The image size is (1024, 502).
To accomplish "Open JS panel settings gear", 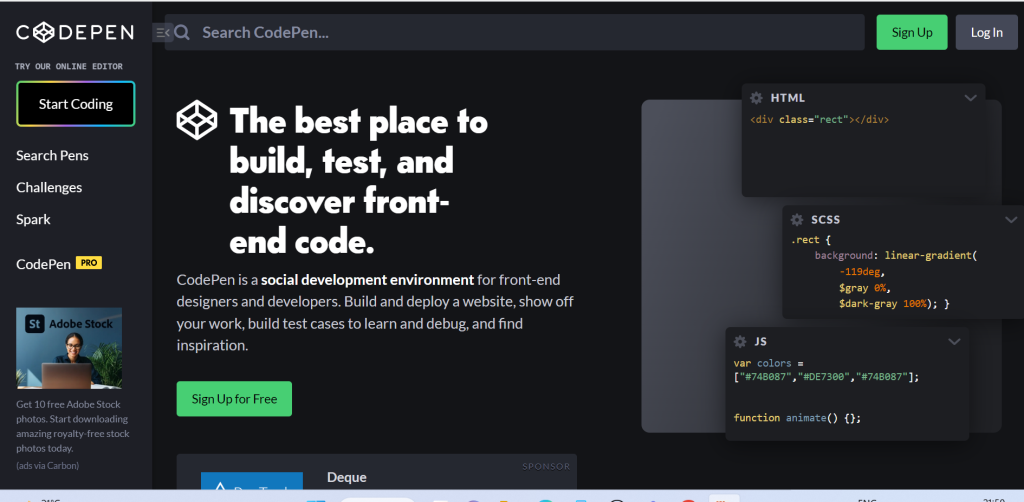I will [x=740, y=341].
